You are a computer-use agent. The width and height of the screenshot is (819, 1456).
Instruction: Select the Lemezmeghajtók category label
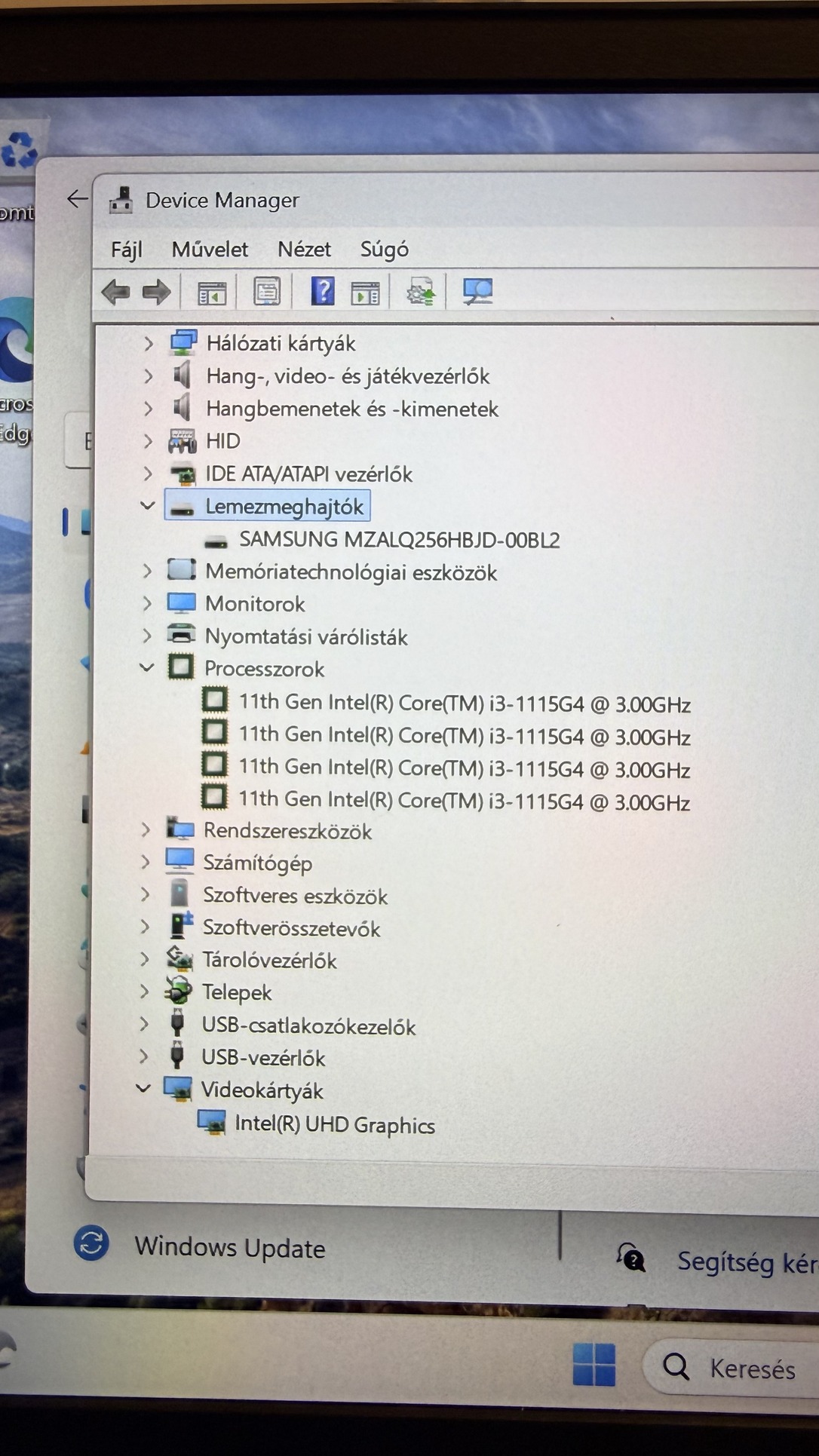click(284, 507)
